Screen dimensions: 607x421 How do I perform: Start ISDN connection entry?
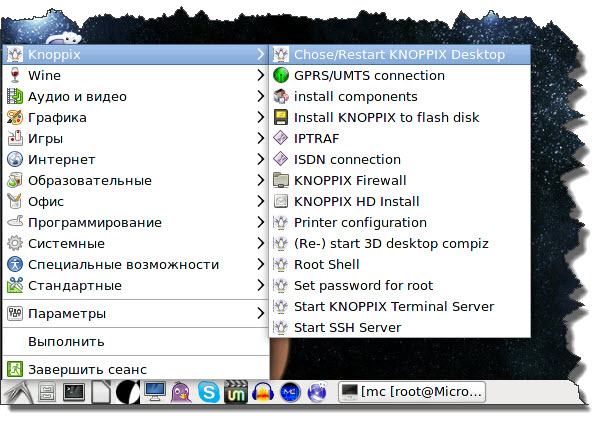click(x=400, y=159)
